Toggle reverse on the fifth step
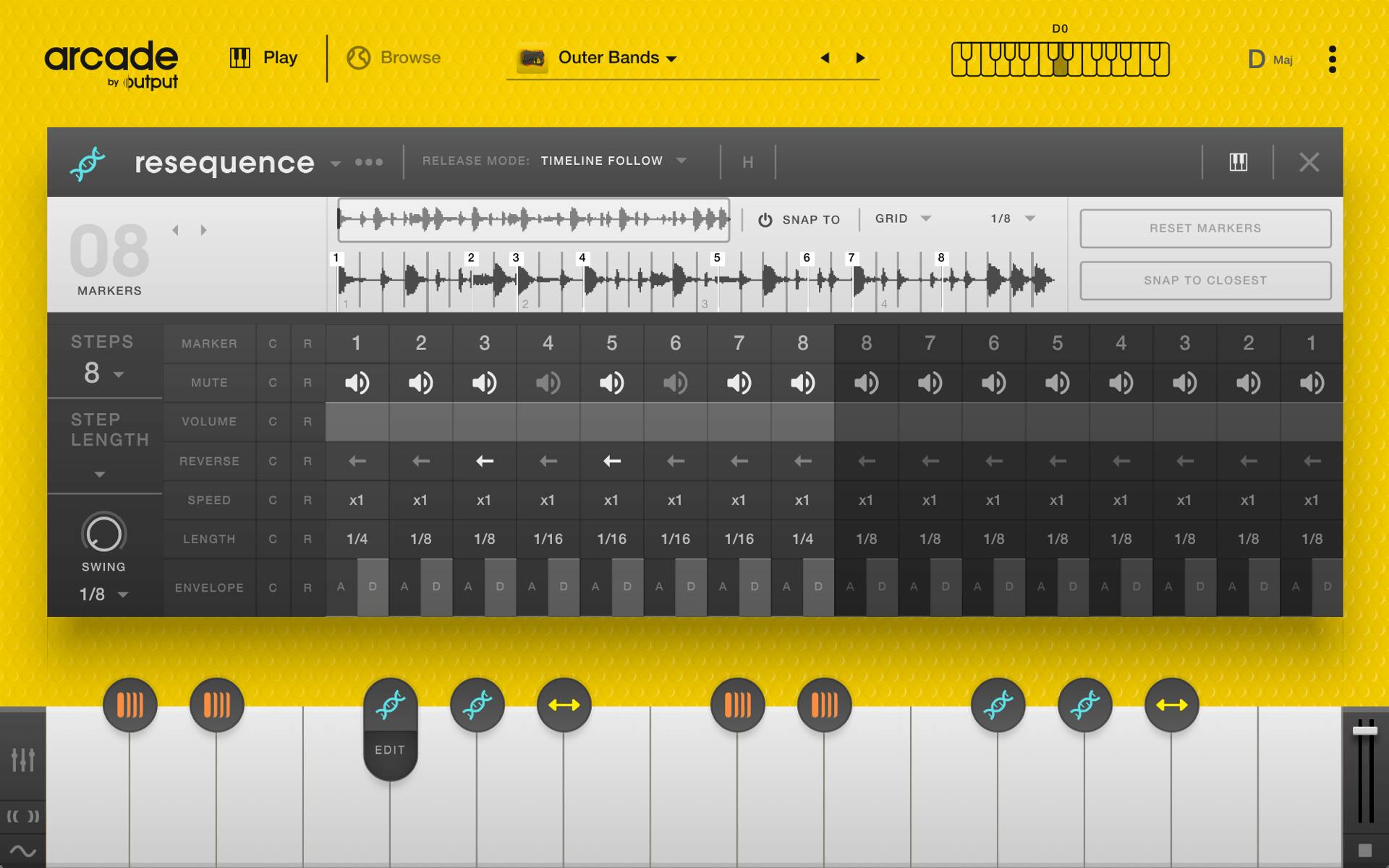The width and height of the screenshot is (1389, 868). (x=612, y=461)
